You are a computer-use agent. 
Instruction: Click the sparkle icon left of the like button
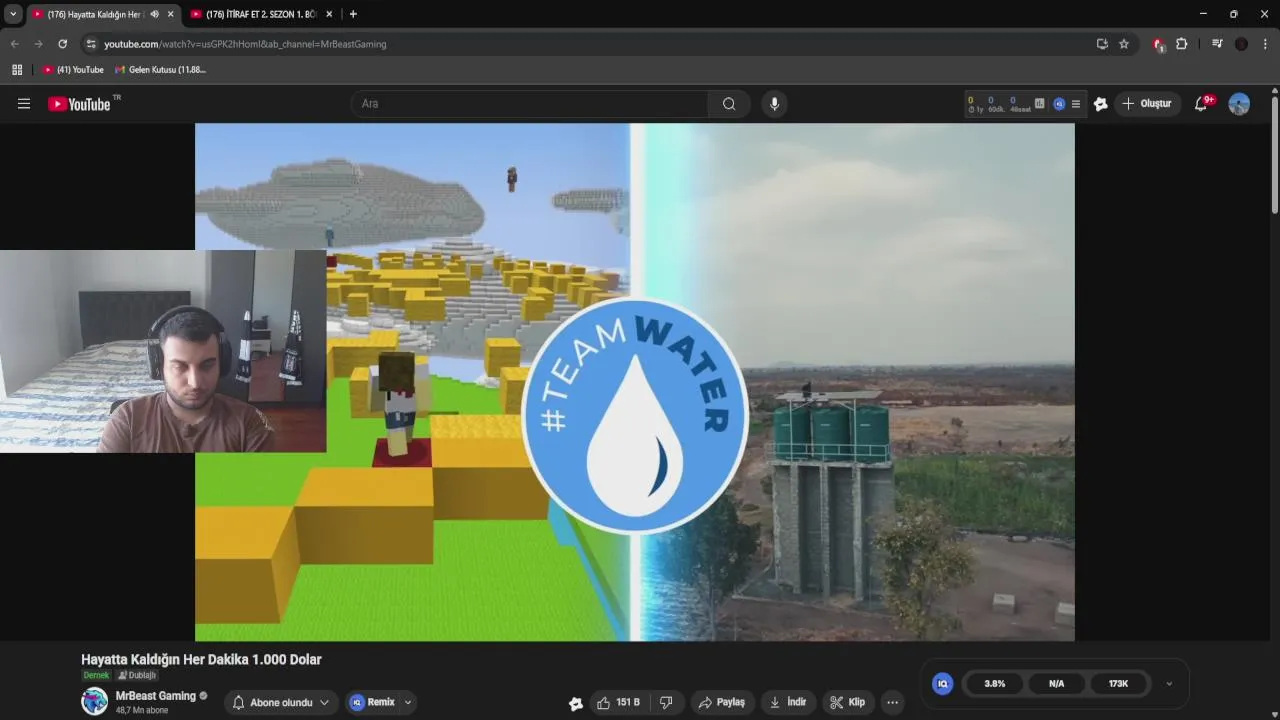click(576, 703)
